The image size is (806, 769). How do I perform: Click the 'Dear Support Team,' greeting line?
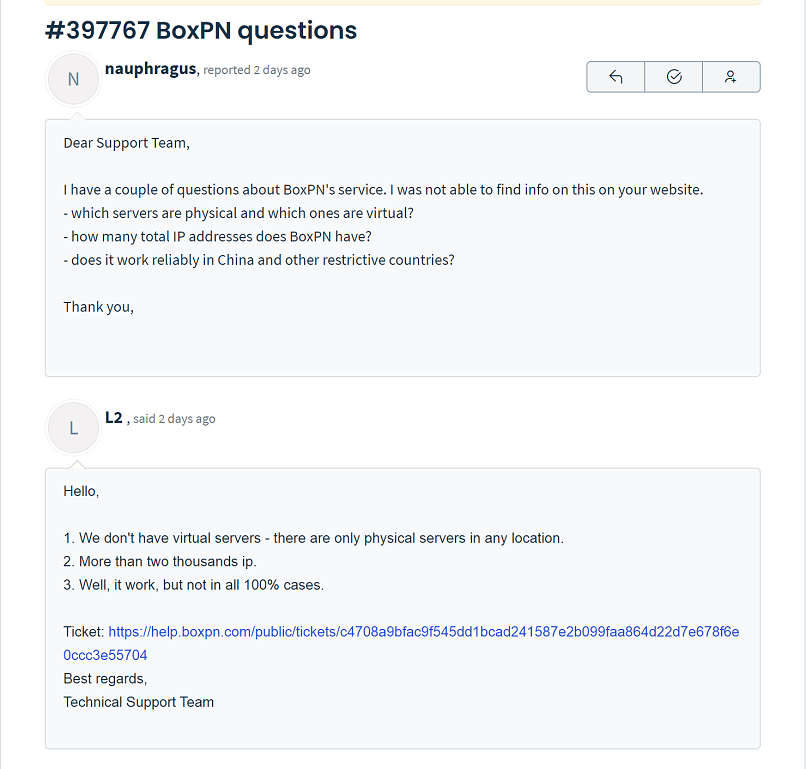point(126,143)
